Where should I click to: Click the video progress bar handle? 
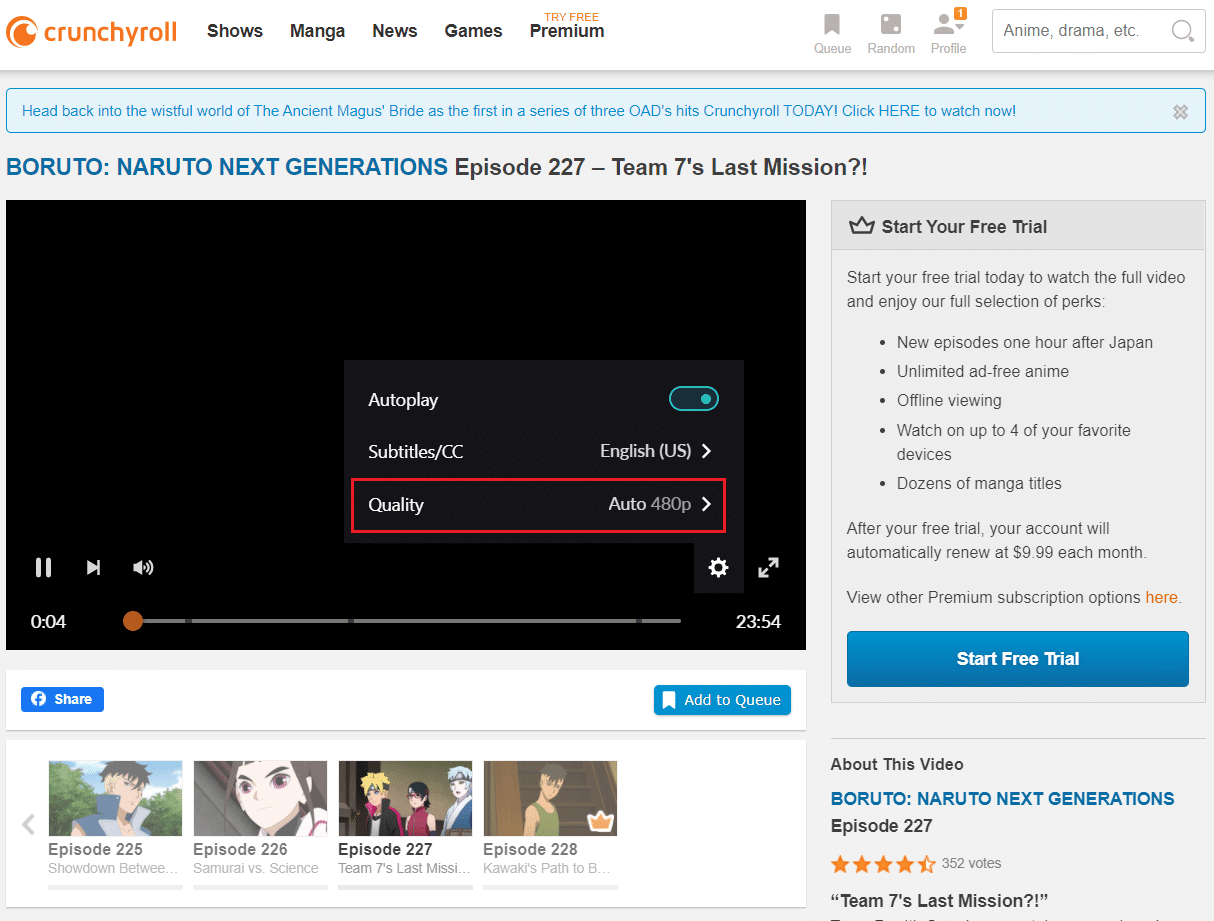coord(133,621)
